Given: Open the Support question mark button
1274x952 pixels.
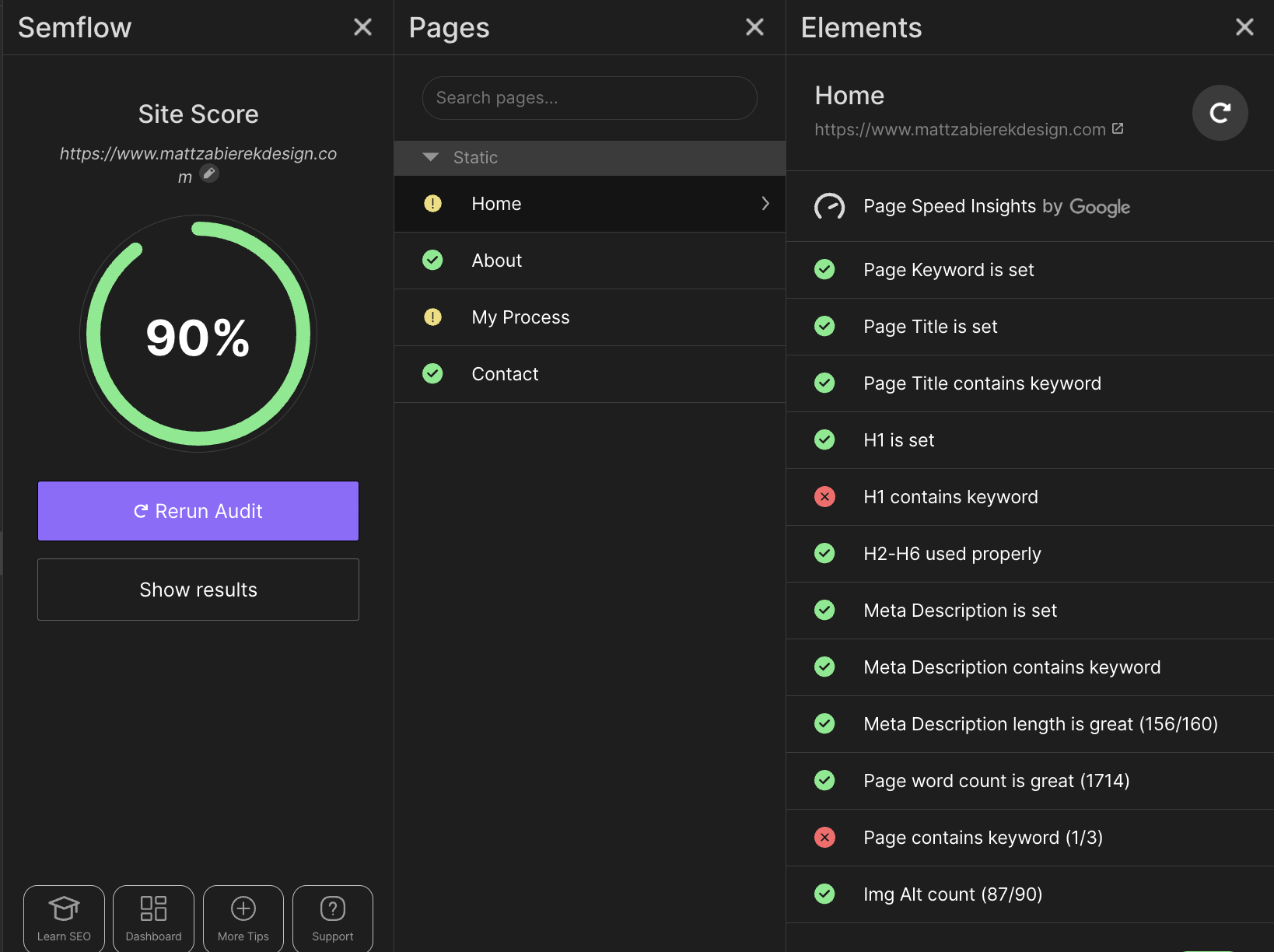Looking at the screenshot, I should click(333, 919).
